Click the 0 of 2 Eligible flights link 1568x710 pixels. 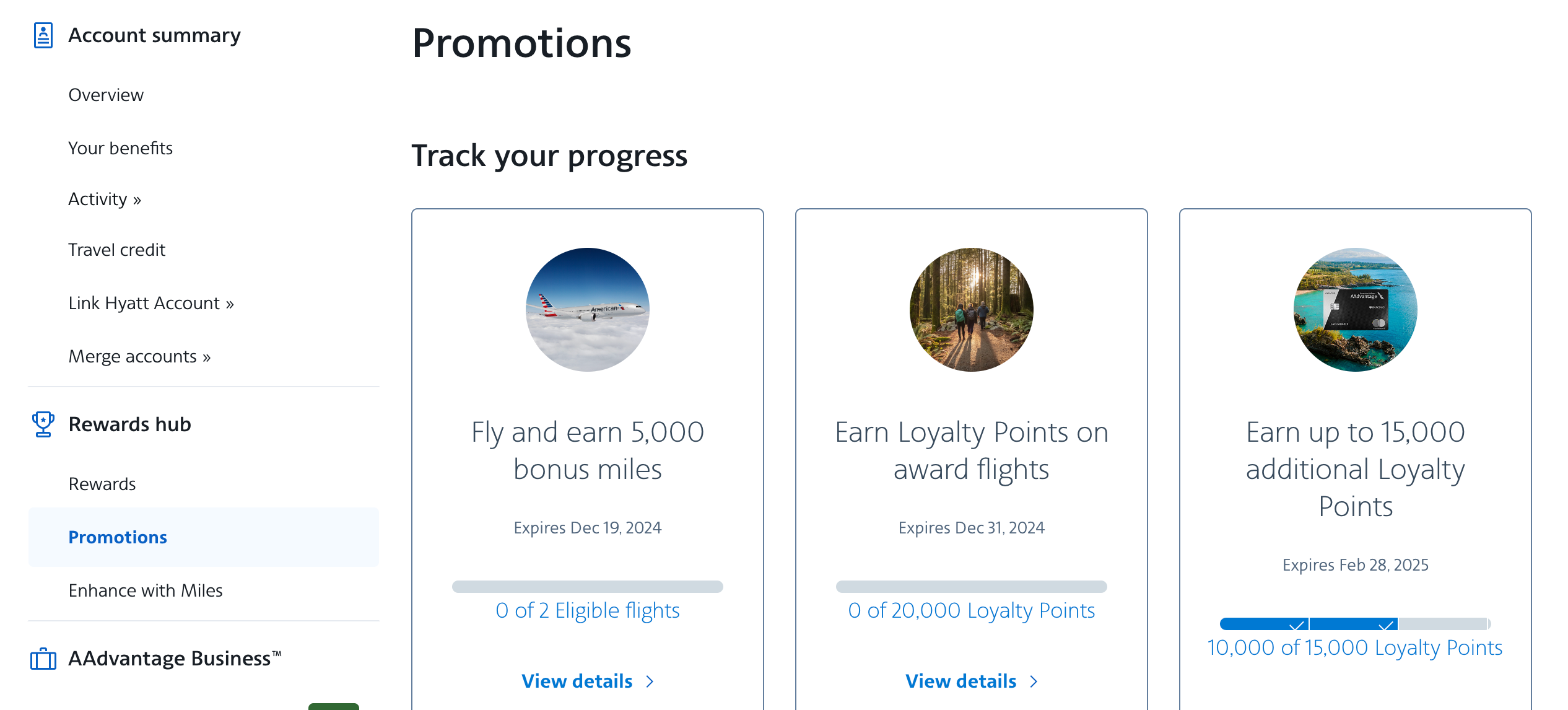point(587,610)
